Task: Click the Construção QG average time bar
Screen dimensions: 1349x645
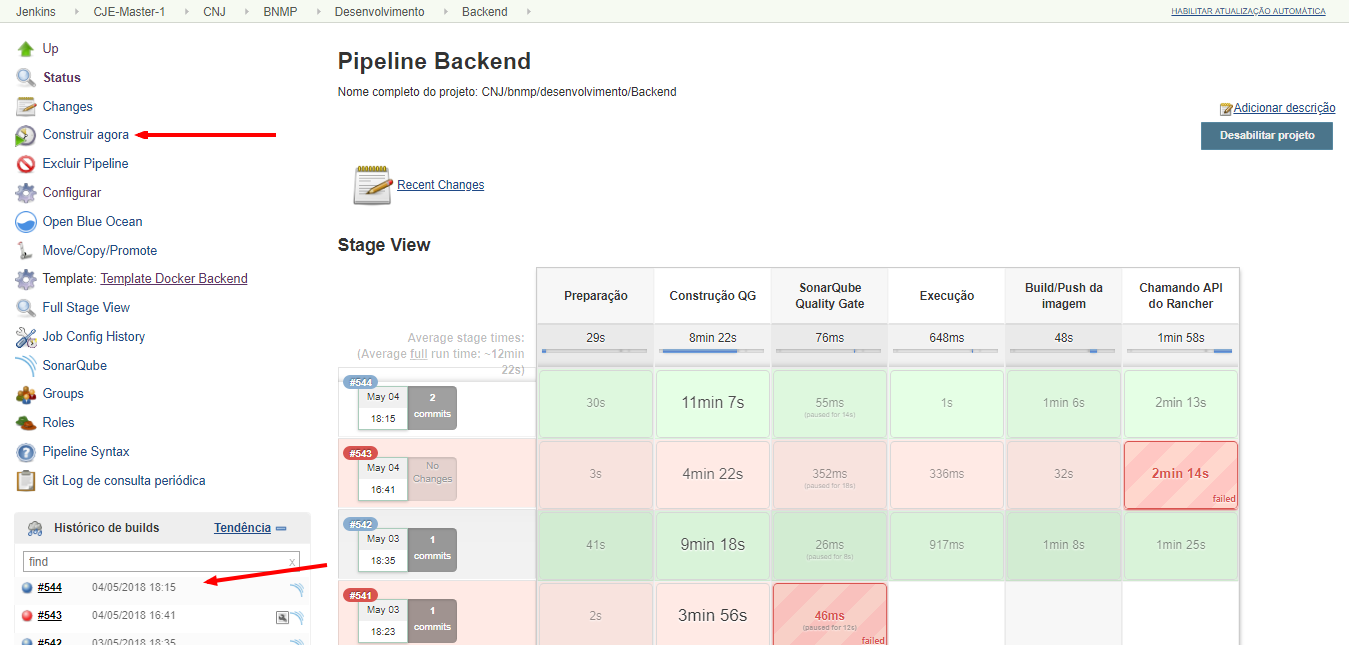Action: [711, 351]
